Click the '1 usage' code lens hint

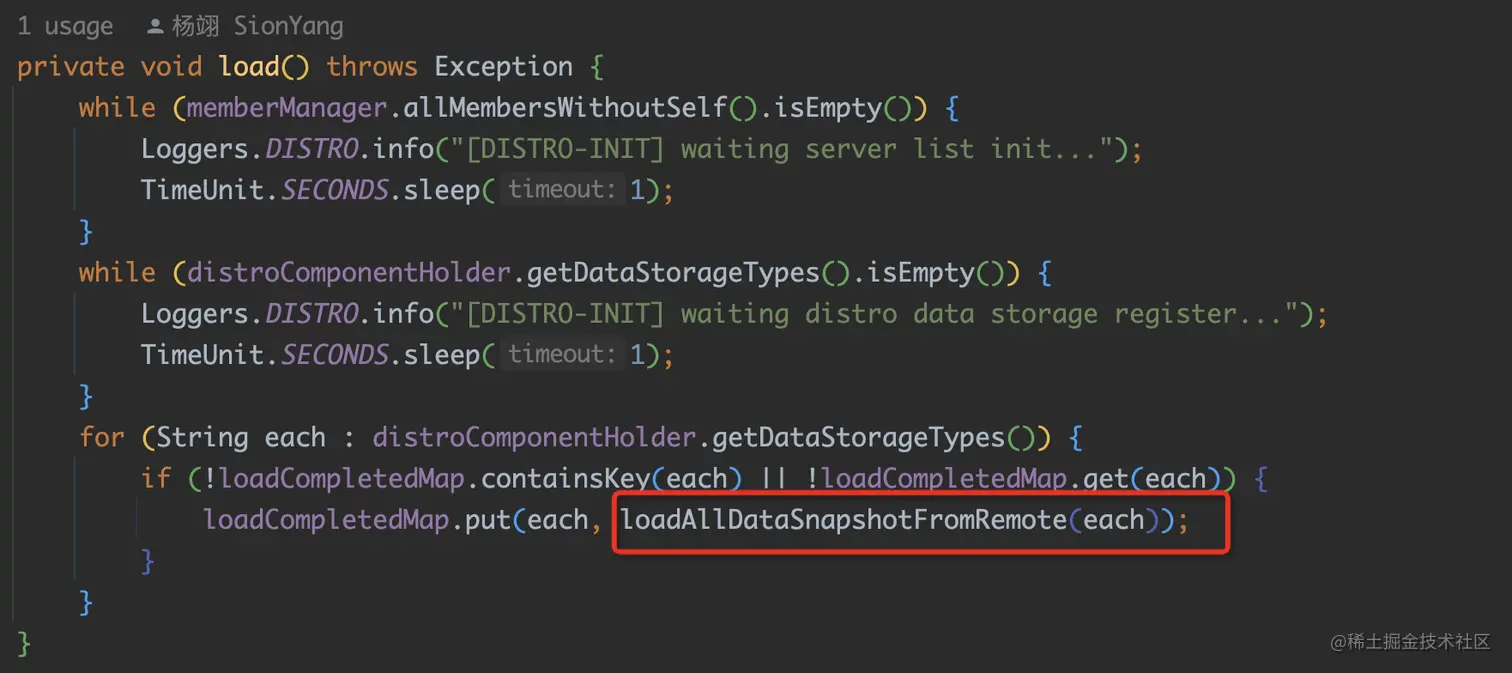[x=66, y=26]
